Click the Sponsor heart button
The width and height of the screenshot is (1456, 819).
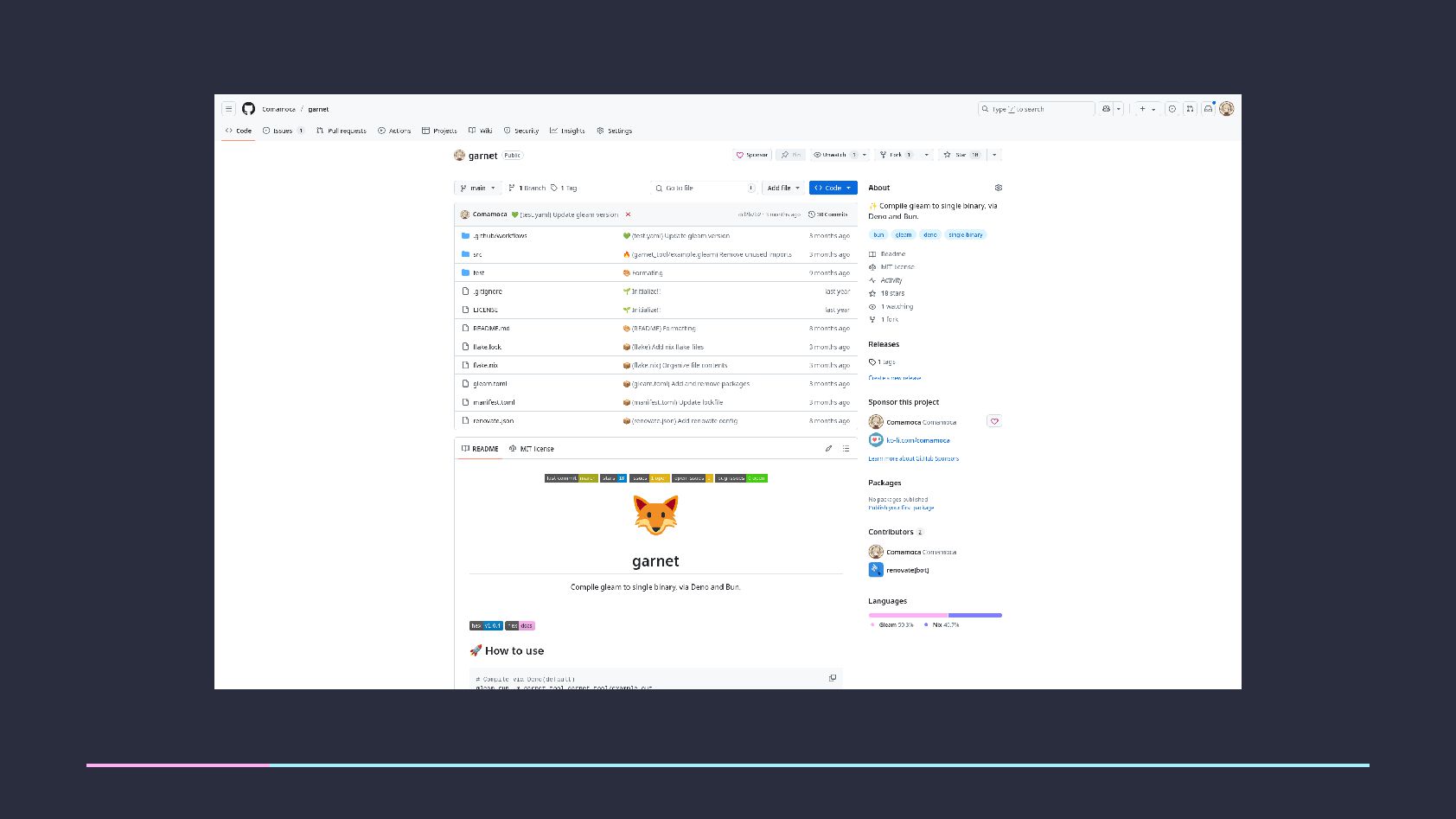[x=752, y=155]
